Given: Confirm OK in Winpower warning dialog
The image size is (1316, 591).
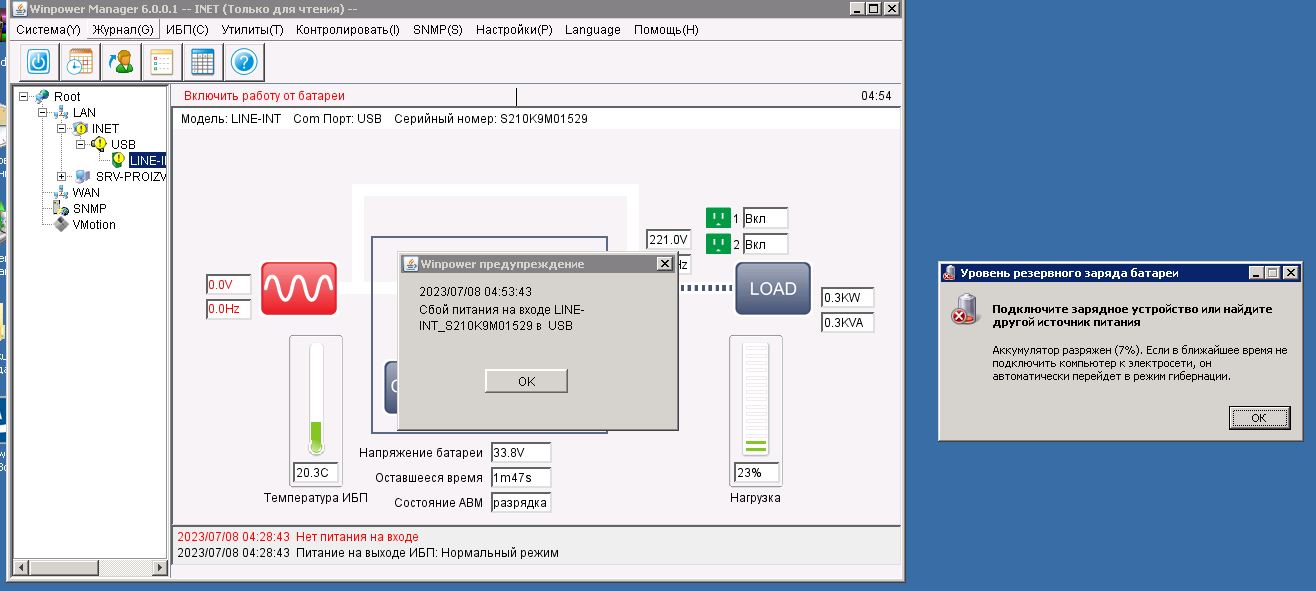Looking at the screenshot, I should 526,381.
